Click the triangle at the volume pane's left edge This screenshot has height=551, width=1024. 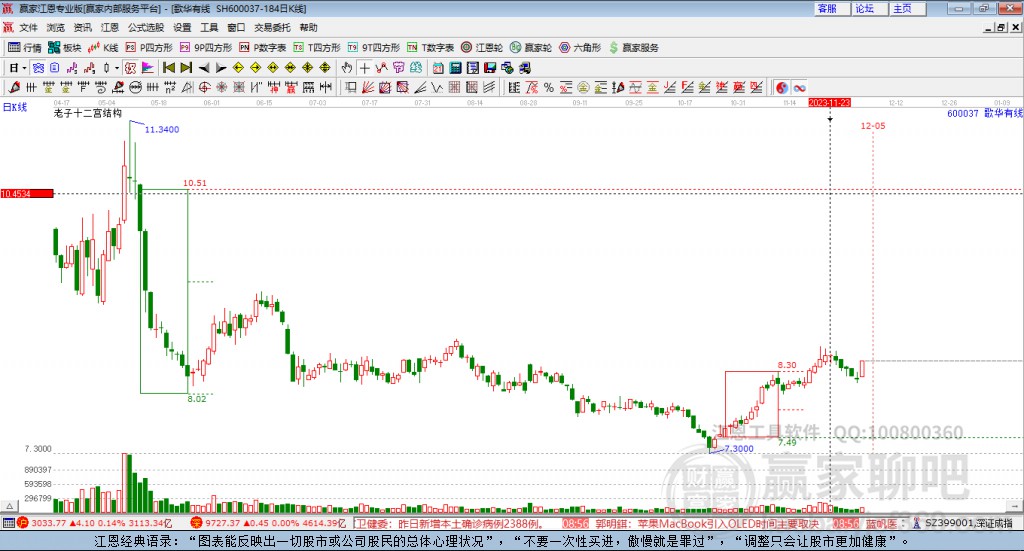(9, 506)
